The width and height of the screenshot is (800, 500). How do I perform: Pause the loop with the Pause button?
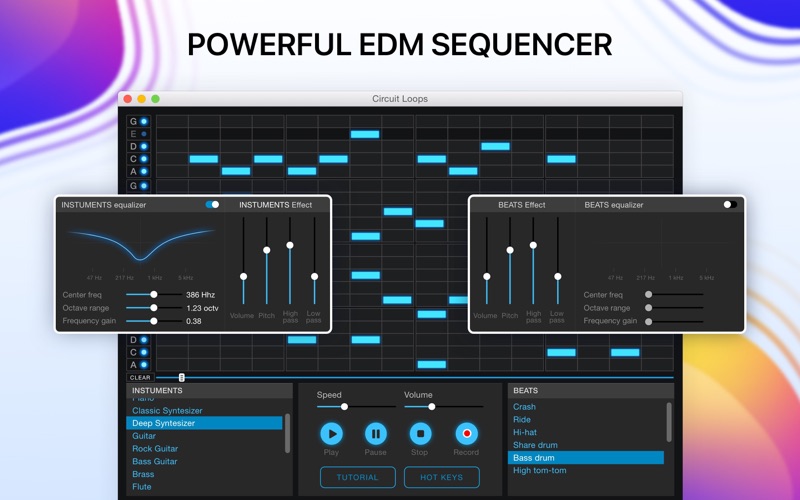pyautogui.click(x=376, y=434)
